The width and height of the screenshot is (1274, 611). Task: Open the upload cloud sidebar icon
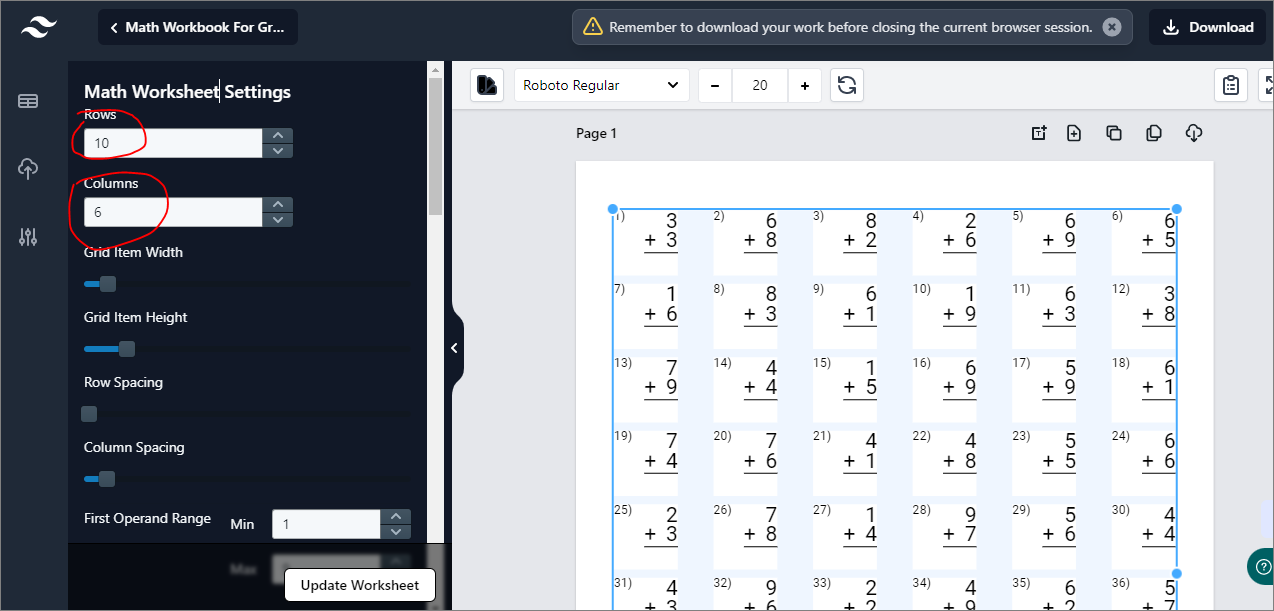pyautogui.click(x=28, y=169)
